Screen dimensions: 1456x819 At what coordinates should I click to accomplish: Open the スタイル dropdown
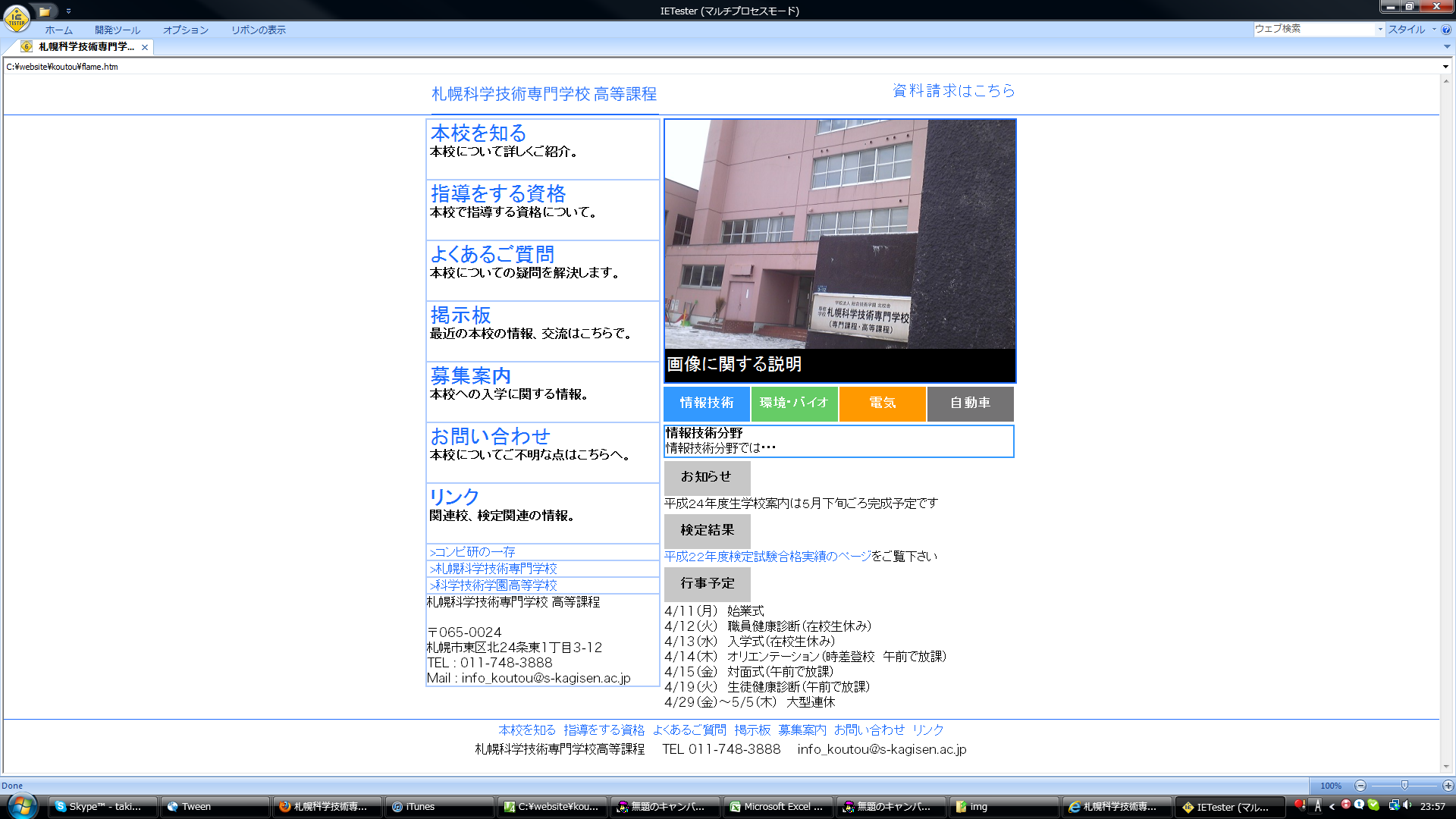[1412, 30]
